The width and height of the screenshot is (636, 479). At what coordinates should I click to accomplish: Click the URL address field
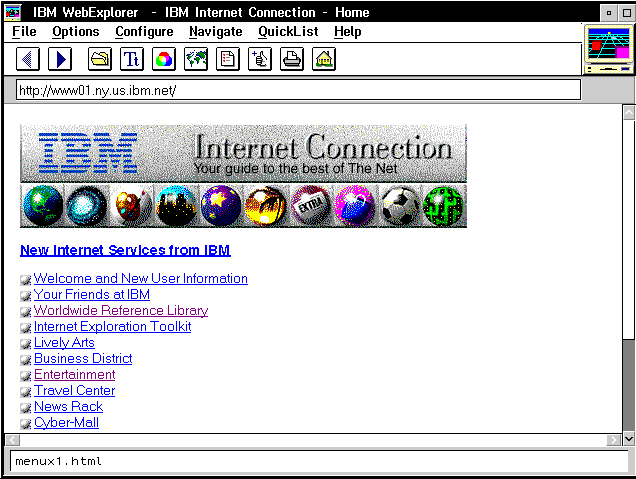tap(299, 90)
